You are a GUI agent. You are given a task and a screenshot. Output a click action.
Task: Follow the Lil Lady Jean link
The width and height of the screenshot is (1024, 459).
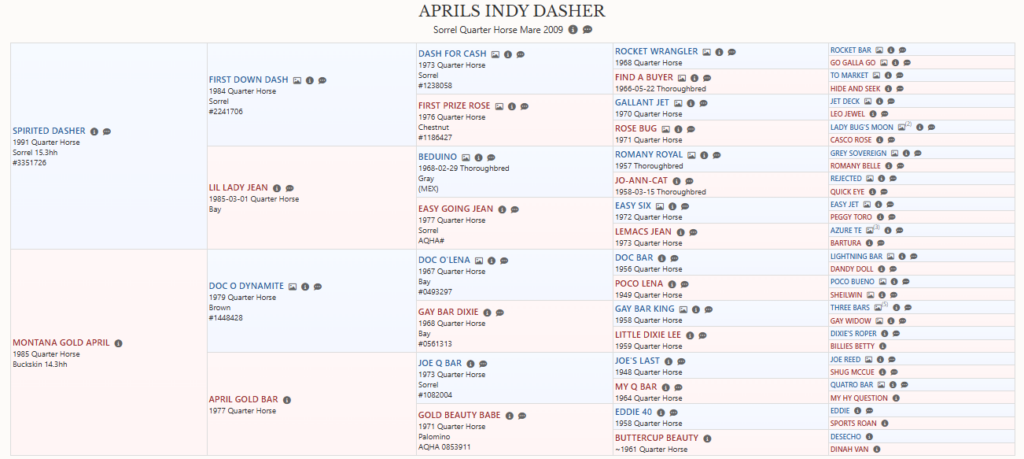(x=238, y=188)
